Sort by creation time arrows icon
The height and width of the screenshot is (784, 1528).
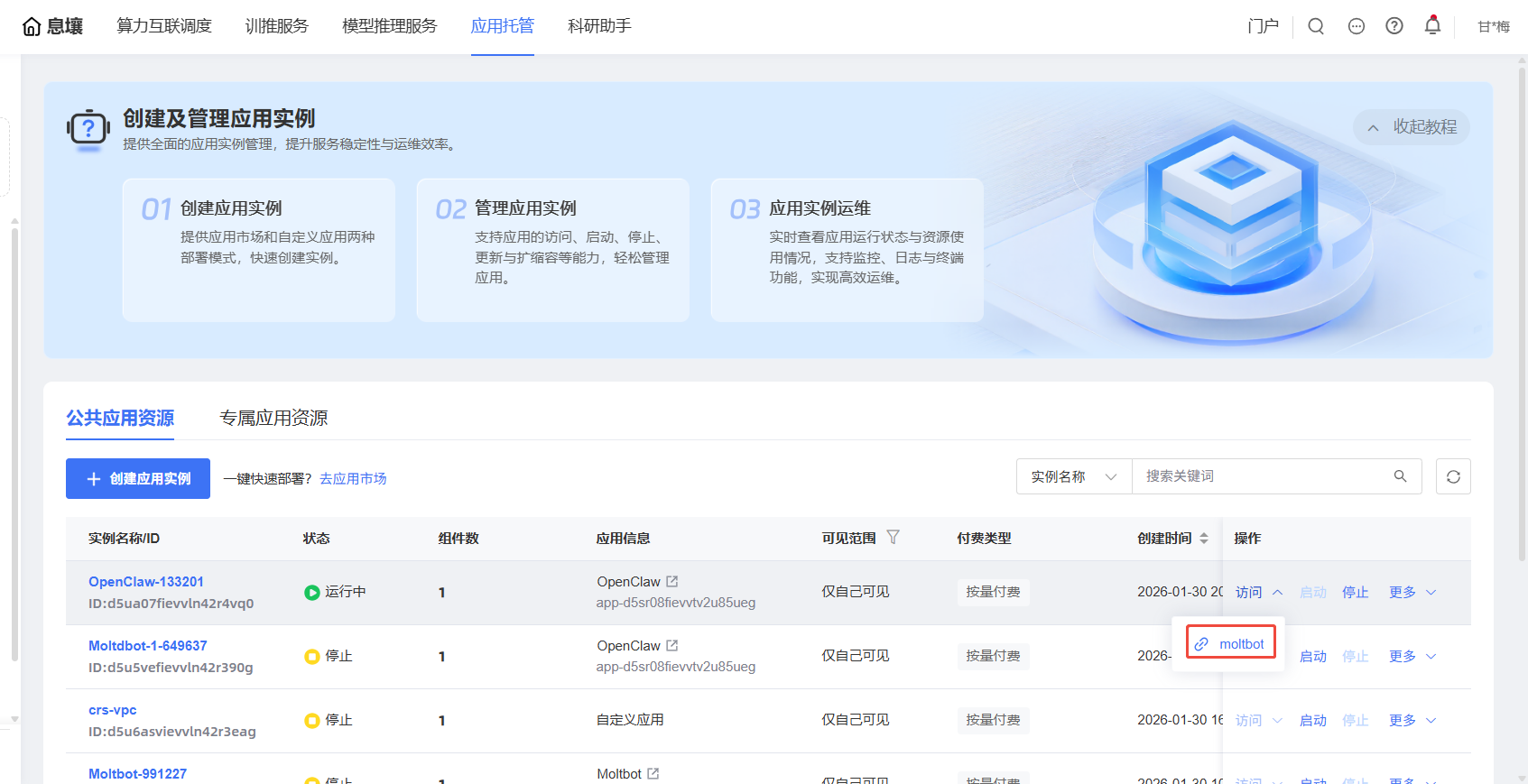pyautogui.click(x=1204, y=538)
